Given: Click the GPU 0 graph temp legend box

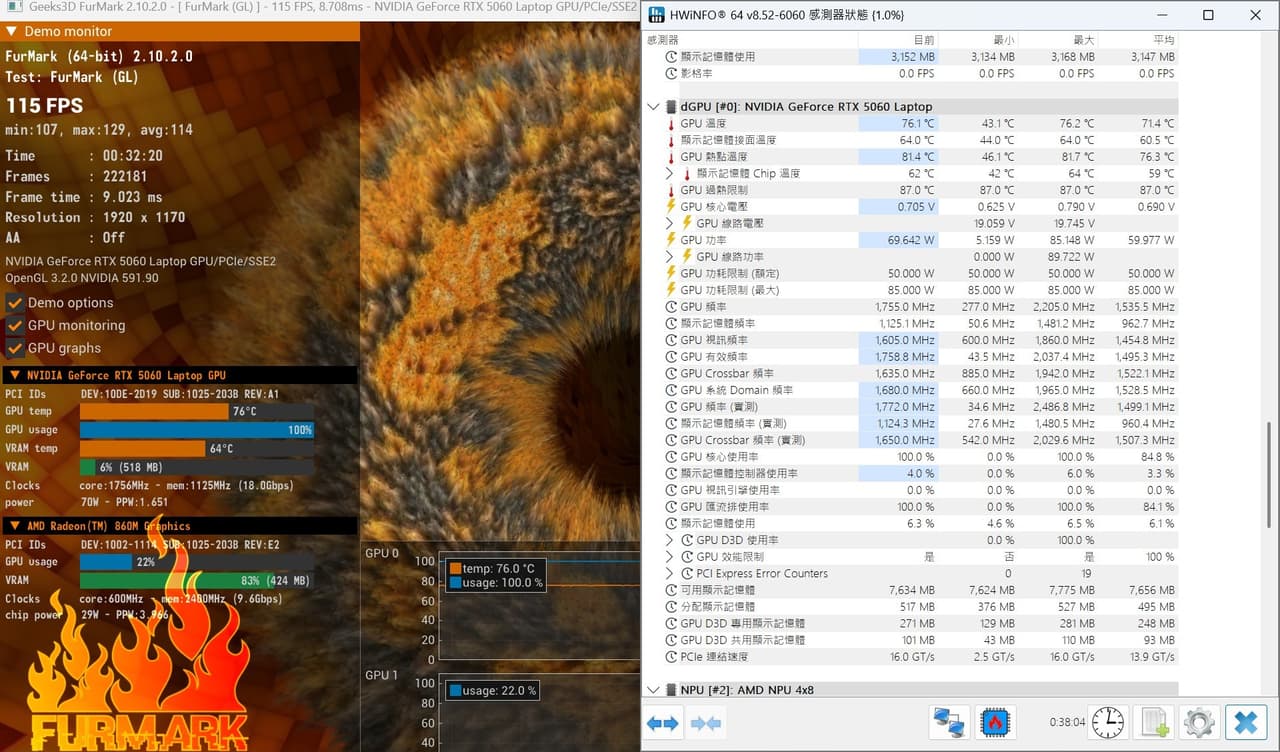Looking at the screenshot, I should pos(496,575).
